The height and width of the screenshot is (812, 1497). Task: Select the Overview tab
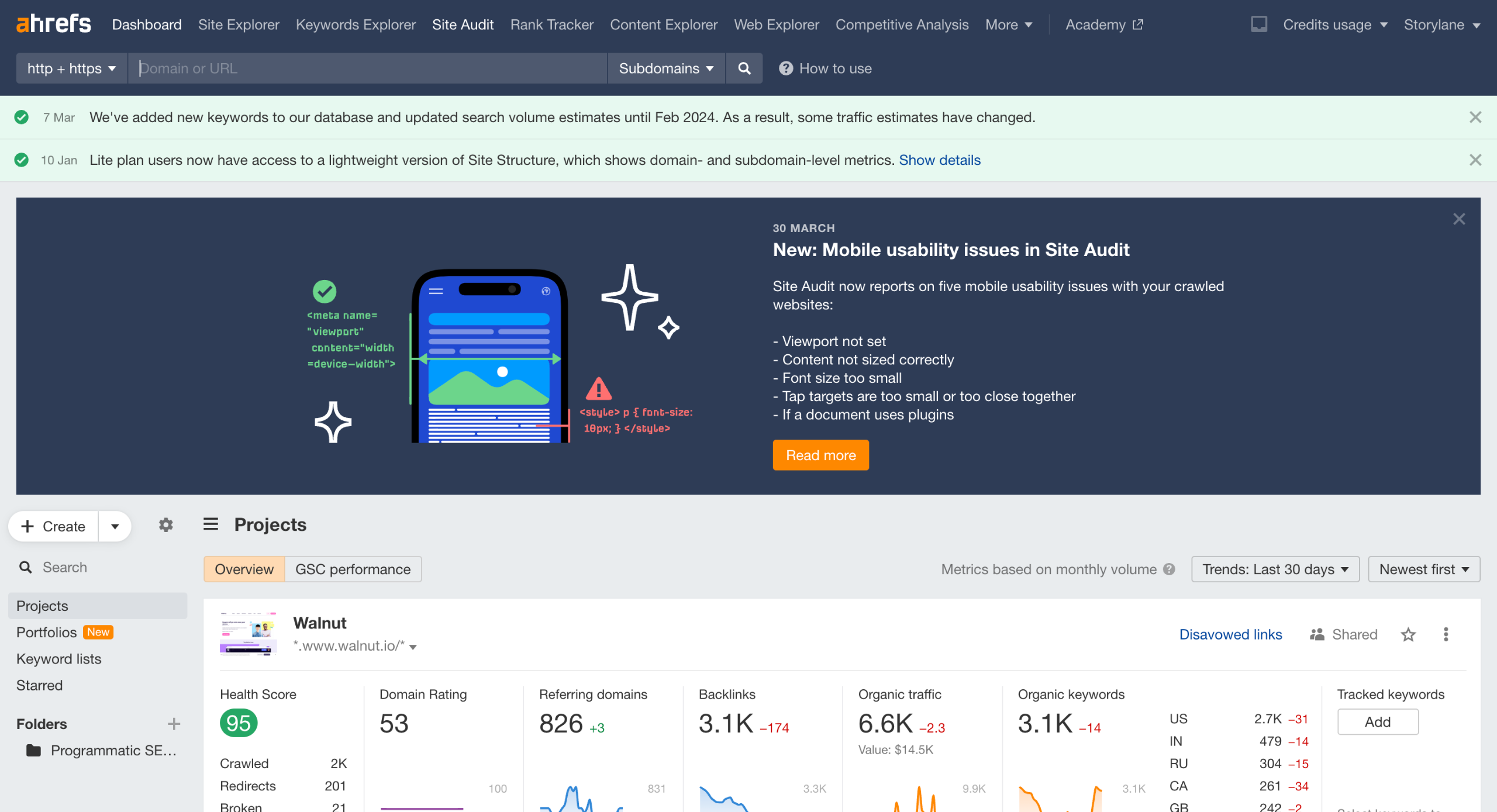coord(244,569)
